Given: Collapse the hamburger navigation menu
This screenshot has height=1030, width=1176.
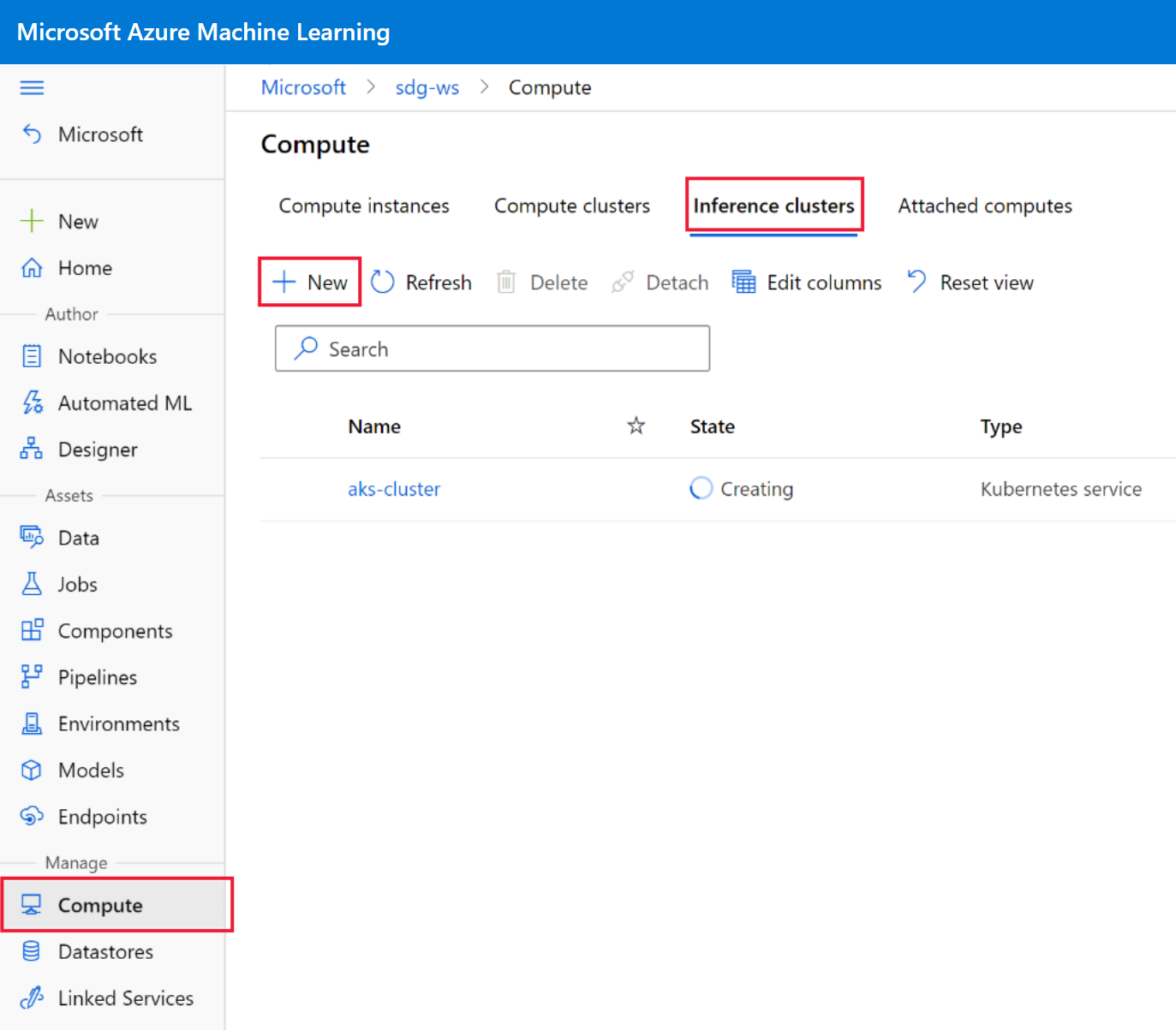Looking at the screenshot, I should coord(32,87).
